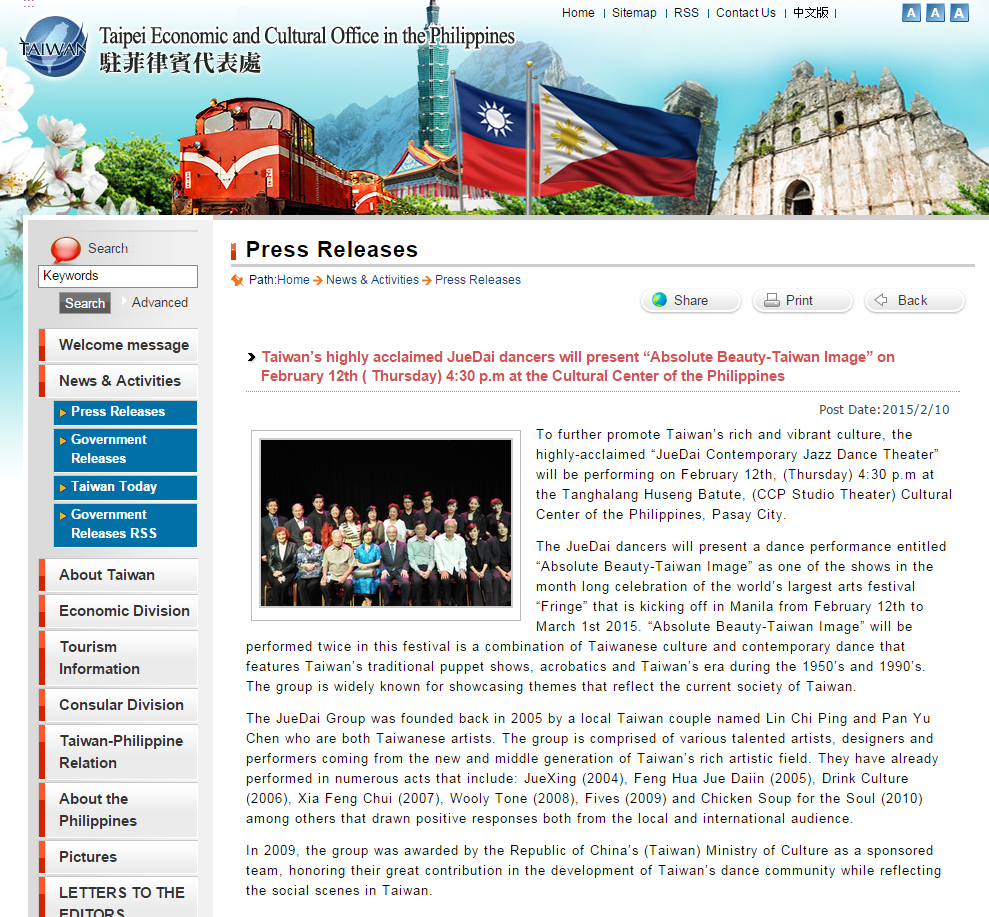Click the 駐菲律賓代表處 Chinese title
Viewport: 989px width, 917px height.
[x=180, y=62]
